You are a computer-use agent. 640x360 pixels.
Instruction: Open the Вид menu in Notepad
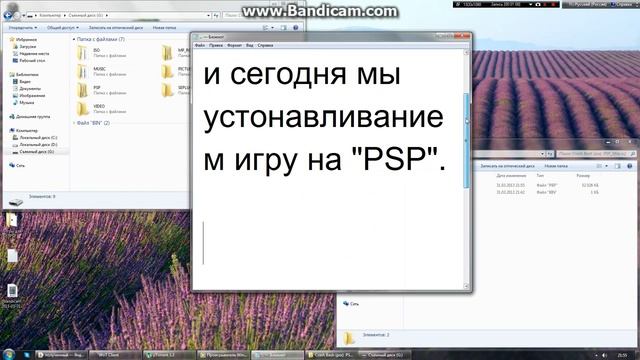250,45
